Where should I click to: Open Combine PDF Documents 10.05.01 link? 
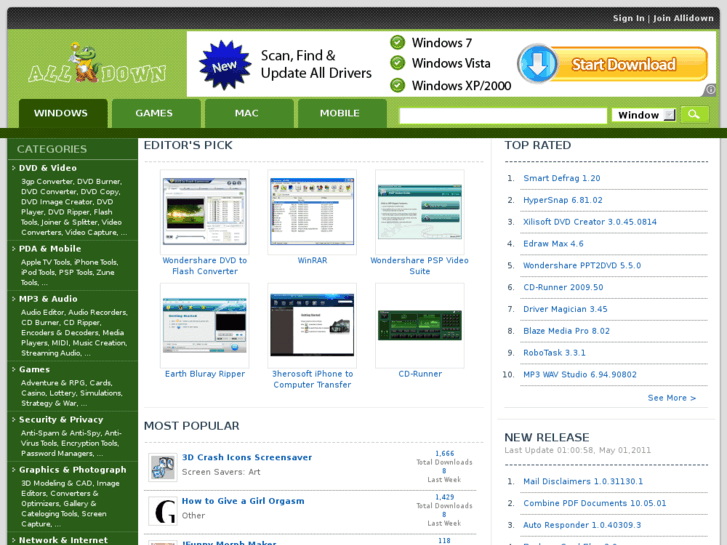tap(595, 503)
